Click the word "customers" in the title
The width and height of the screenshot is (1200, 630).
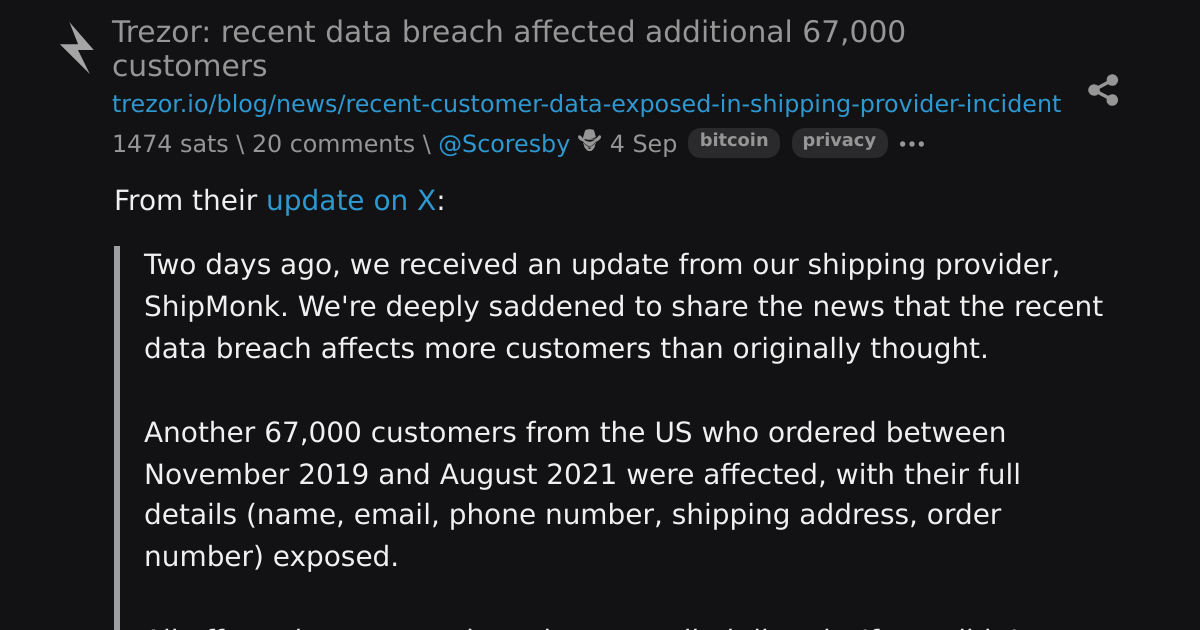189,67
